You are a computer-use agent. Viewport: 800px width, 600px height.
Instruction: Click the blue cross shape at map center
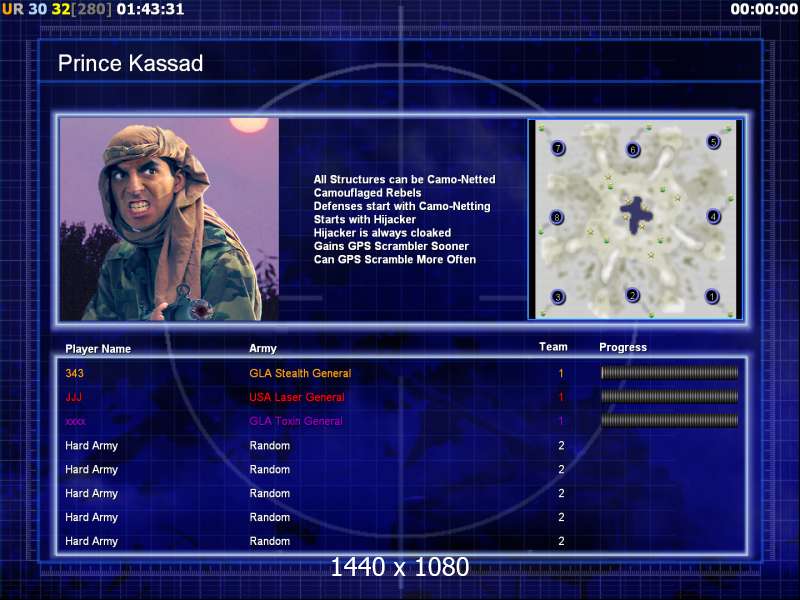tap(636, 214)
